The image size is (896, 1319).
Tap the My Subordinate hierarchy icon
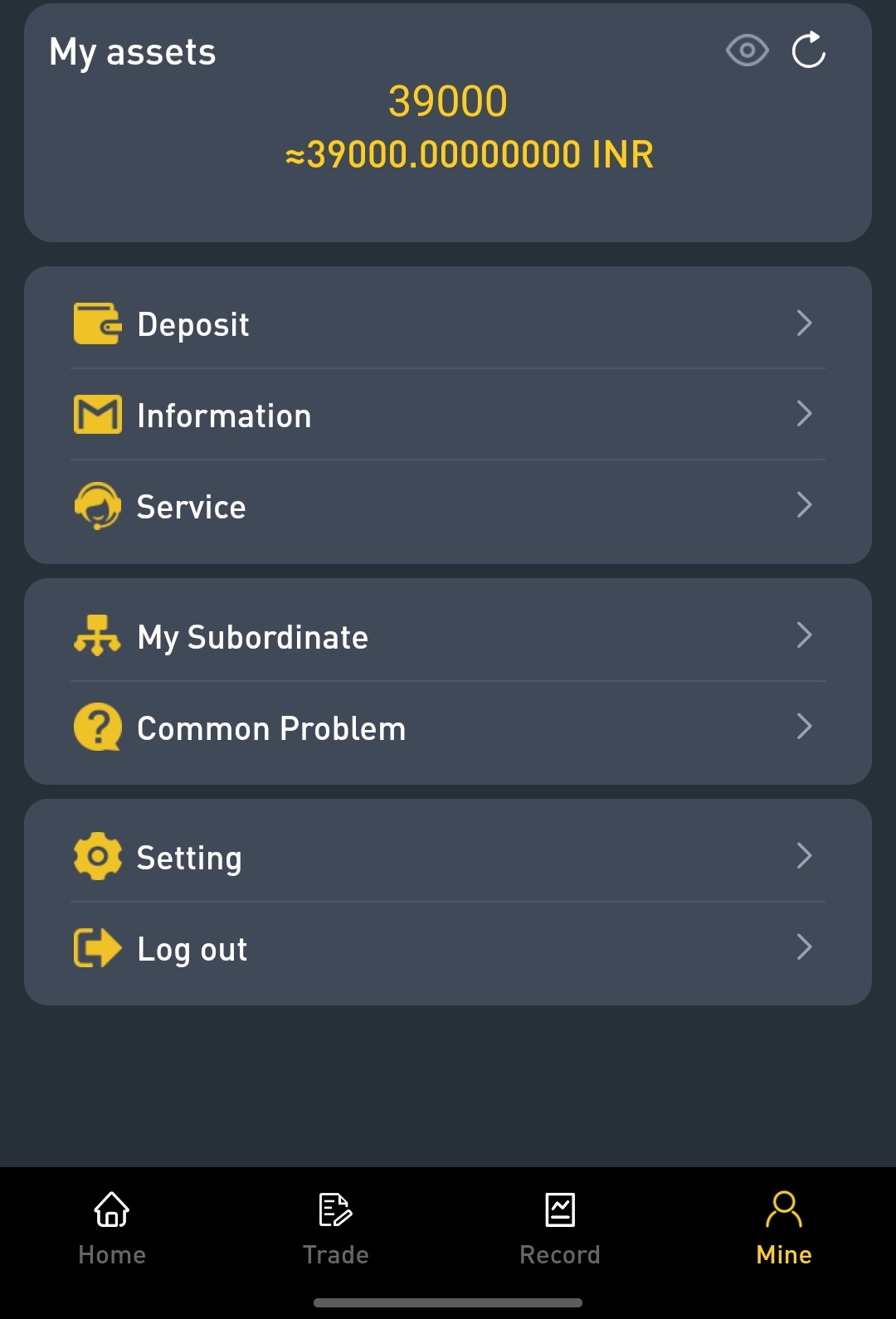point(97,636)
